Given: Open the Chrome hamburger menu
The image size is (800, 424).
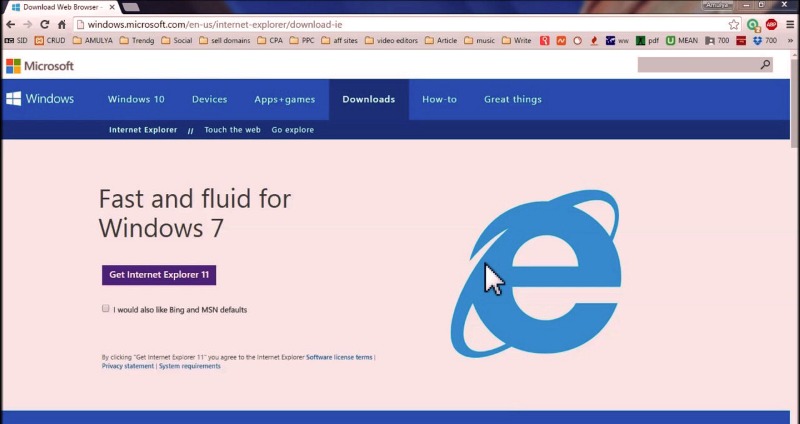Looking at the screenshot, I should (x=790, y=24).
